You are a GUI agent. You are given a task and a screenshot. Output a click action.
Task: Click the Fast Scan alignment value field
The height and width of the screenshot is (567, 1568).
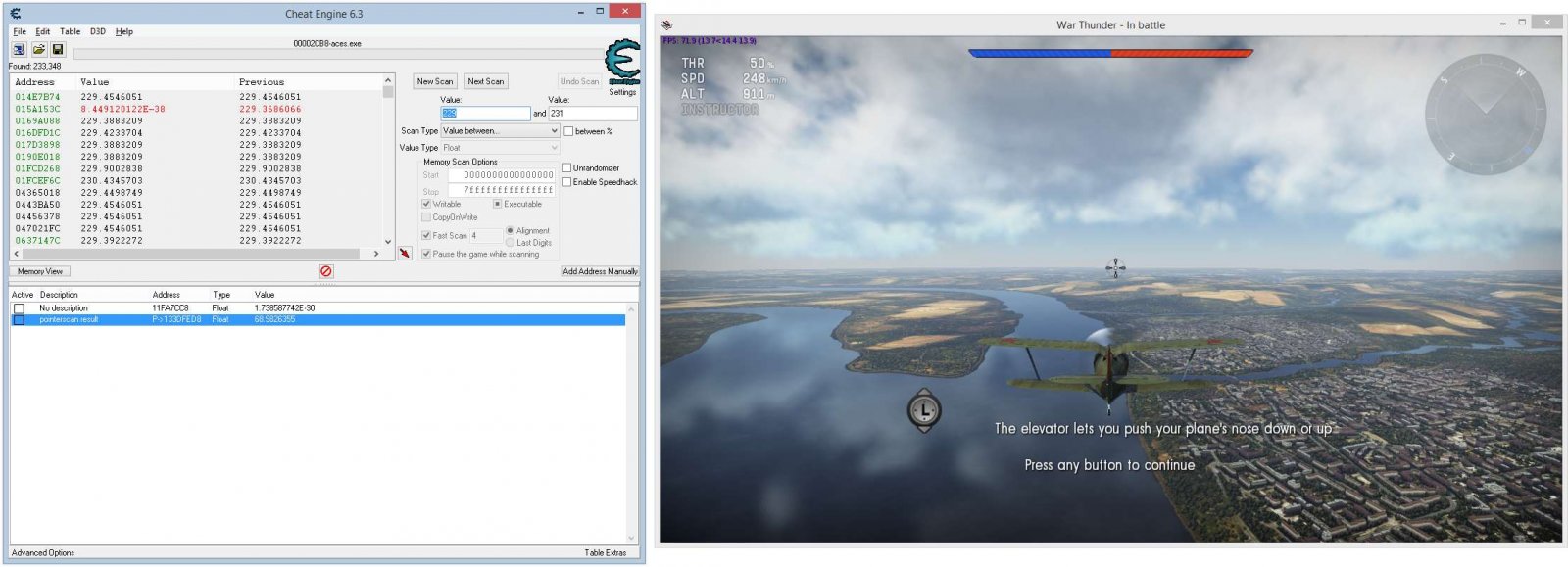pyautogui.click(x=485, y=236)
